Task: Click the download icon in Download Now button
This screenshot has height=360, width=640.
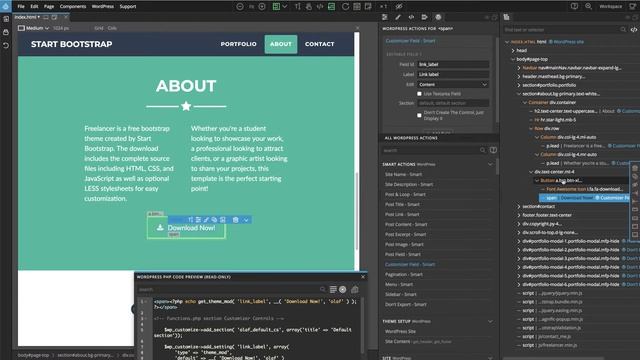Action: 160,228
